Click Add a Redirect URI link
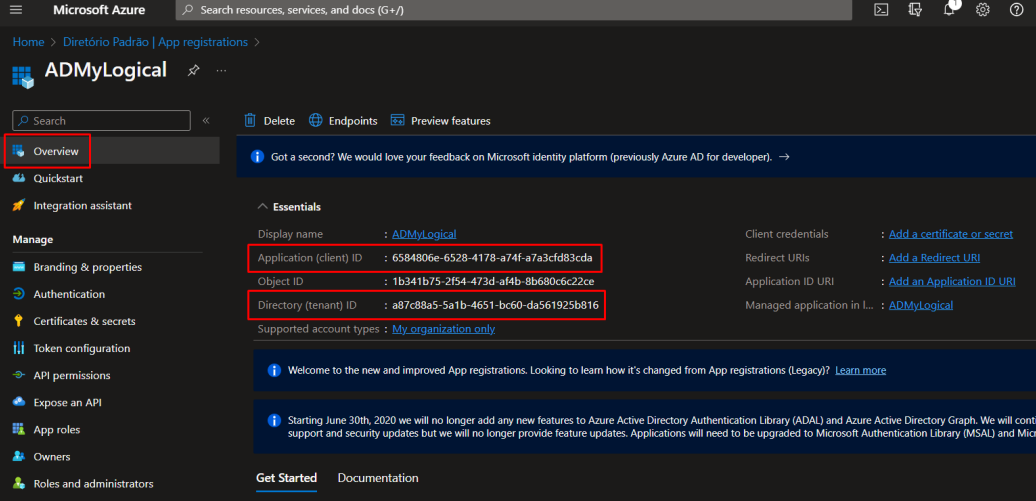This screenshot has width=1036, height=501. [934, 258]
